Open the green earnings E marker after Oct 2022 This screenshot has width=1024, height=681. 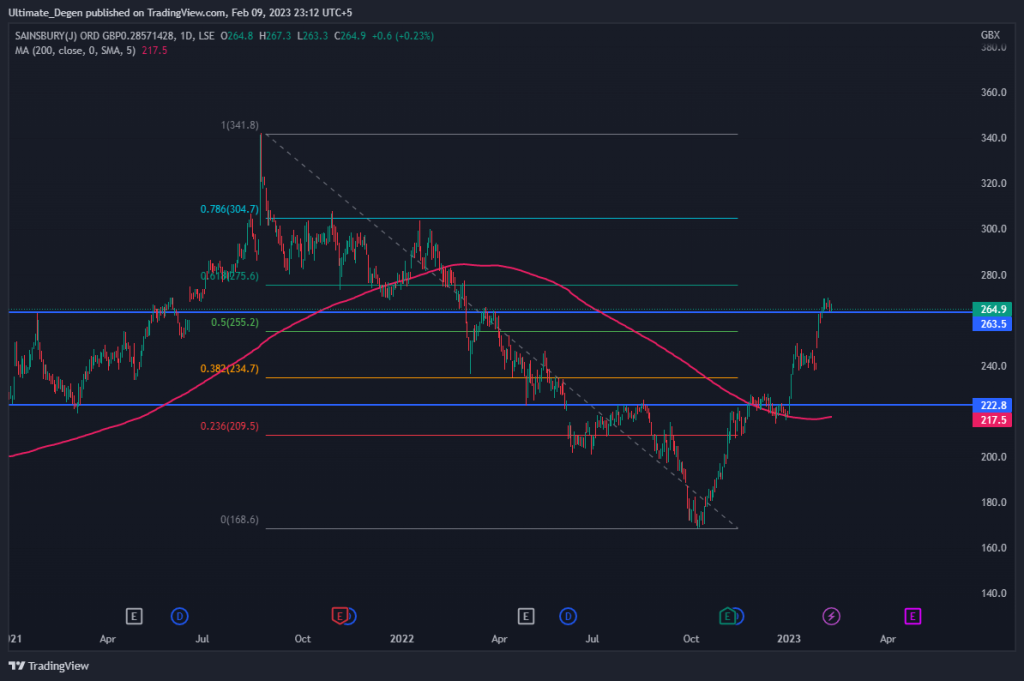point(727,616)
